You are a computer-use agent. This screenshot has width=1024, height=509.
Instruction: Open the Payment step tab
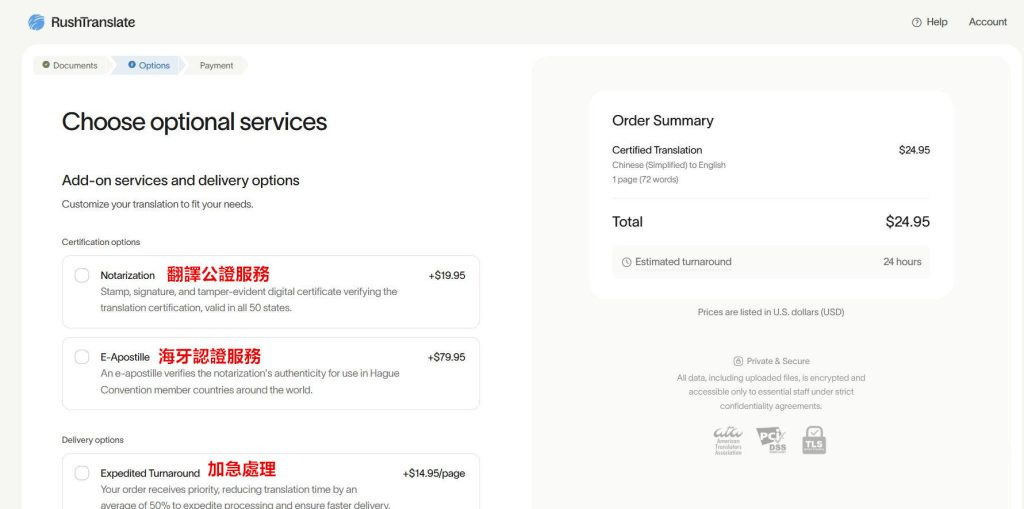coord(216,65)
